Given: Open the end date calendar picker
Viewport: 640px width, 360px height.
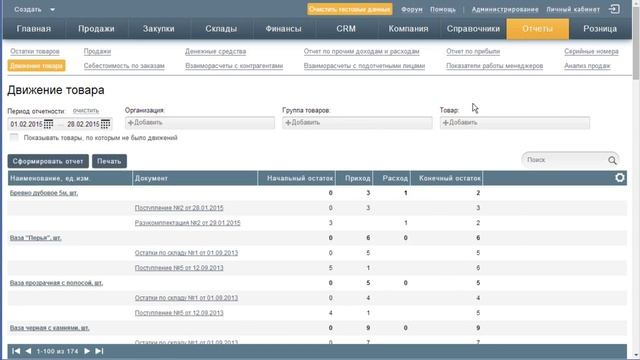Looking at the screenshot, I should click(105, 124).
